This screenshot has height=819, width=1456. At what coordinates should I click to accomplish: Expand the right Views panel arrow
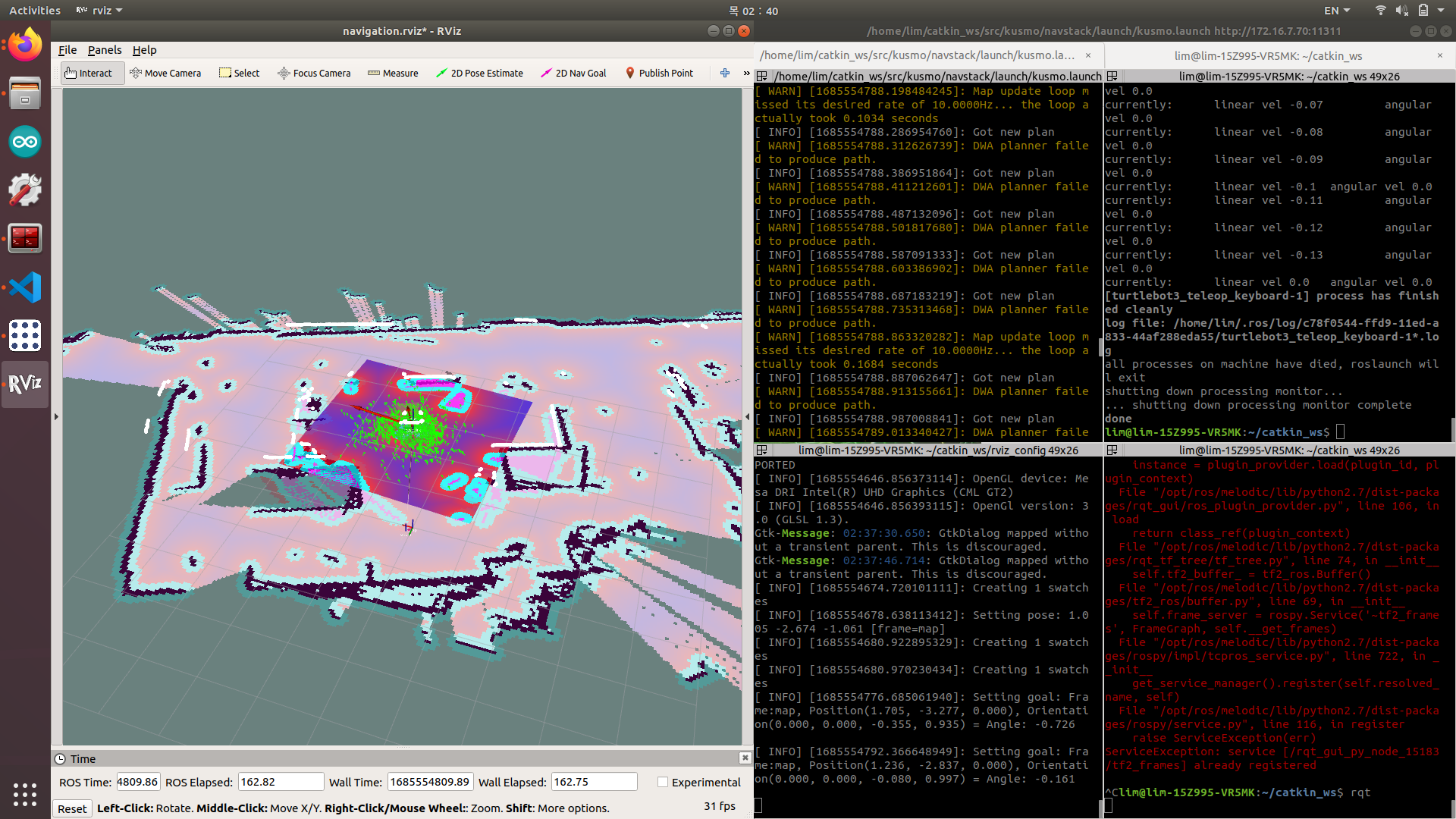pyautogui.click(x=747, y=416)
